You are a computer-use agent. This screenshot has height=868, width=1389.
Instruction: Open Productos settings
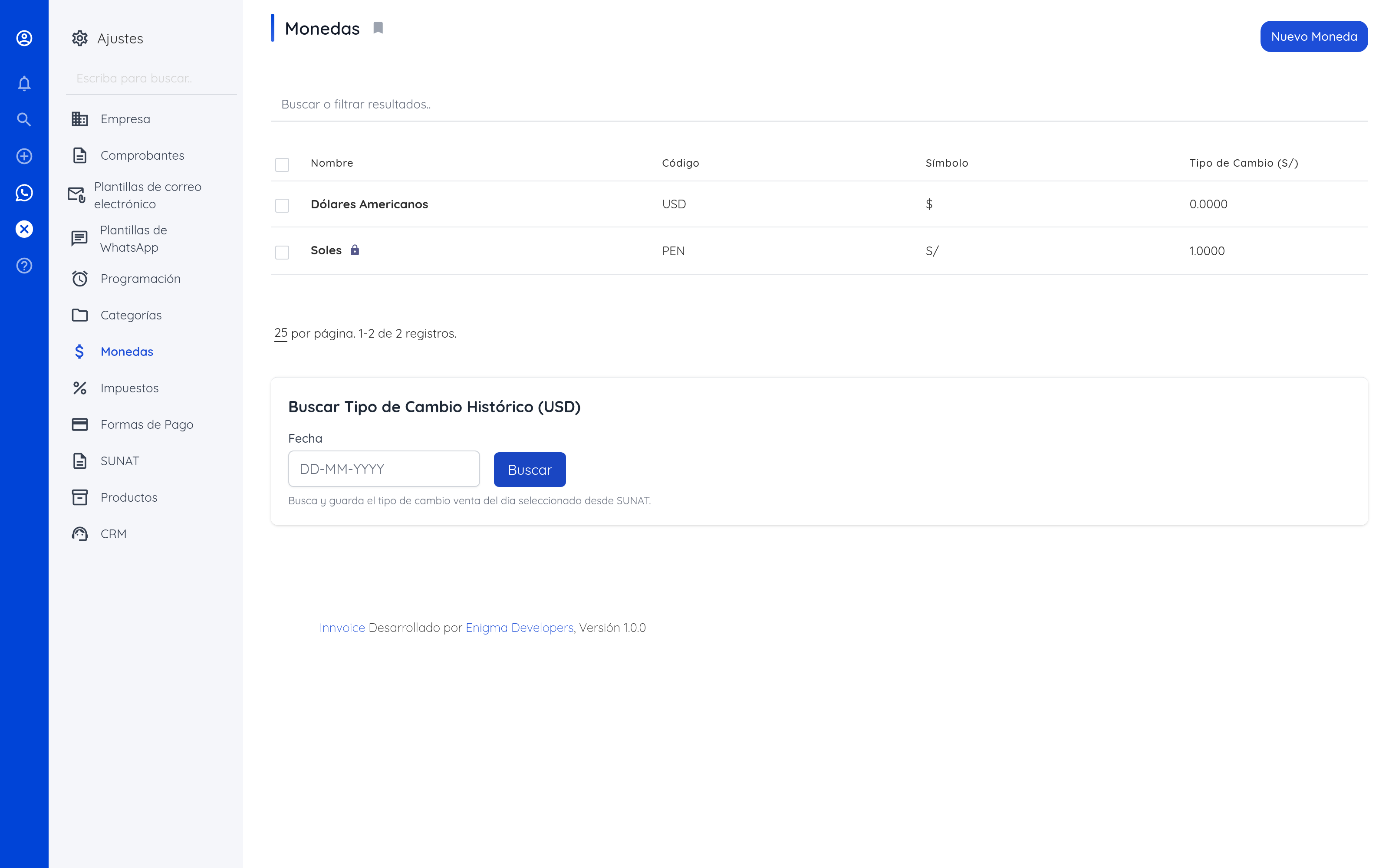point(129,497)
